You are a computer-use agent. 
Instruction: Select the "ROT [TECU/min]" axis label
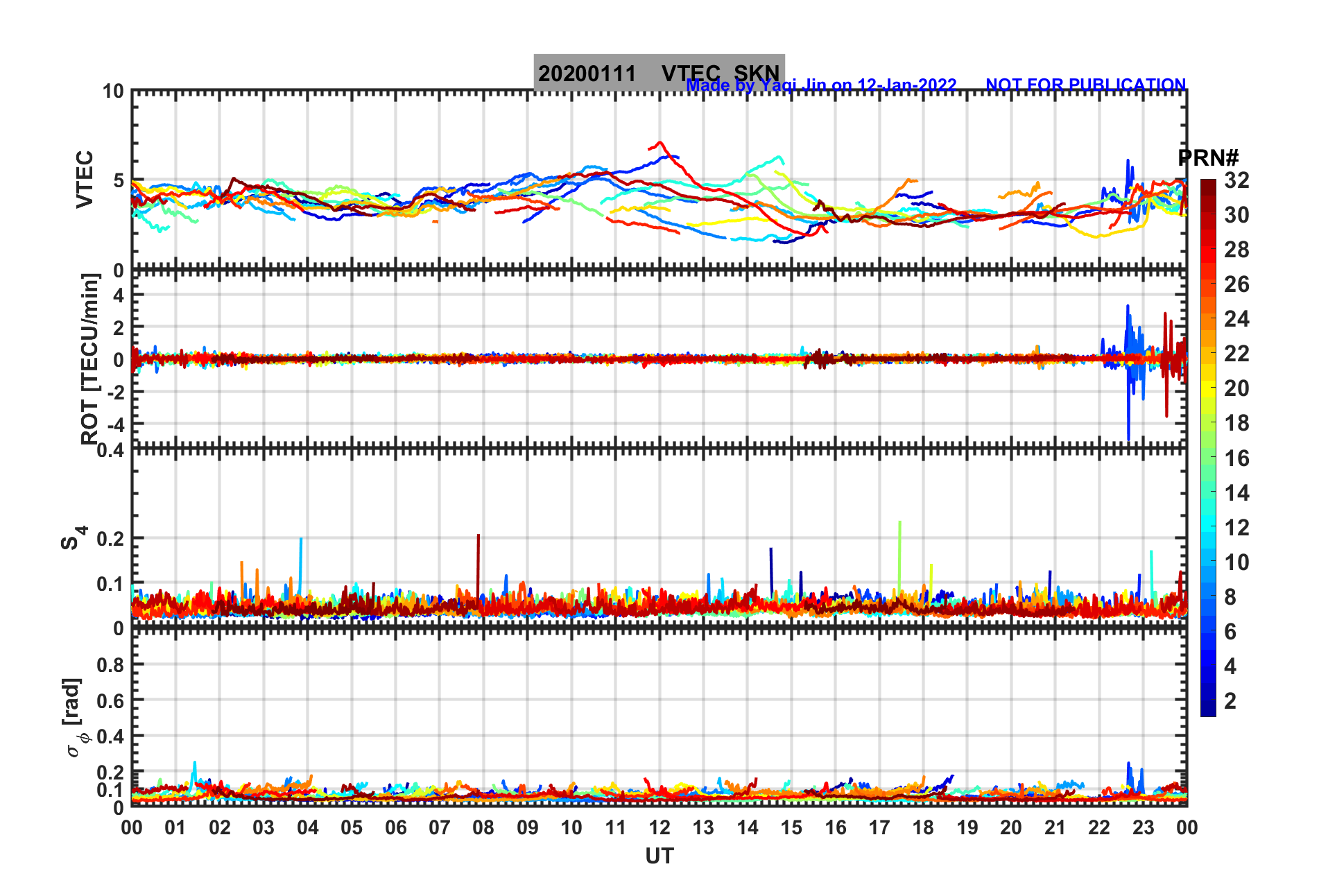(x=90, y=359)
